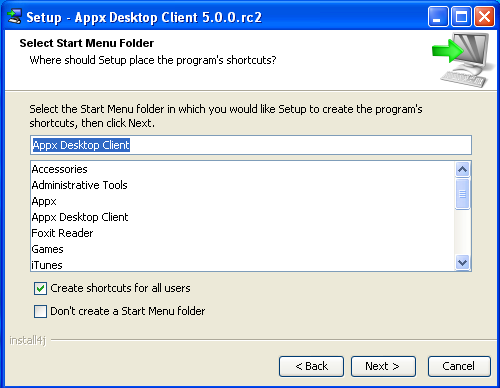Go back with the Back button

coord(311,366)
